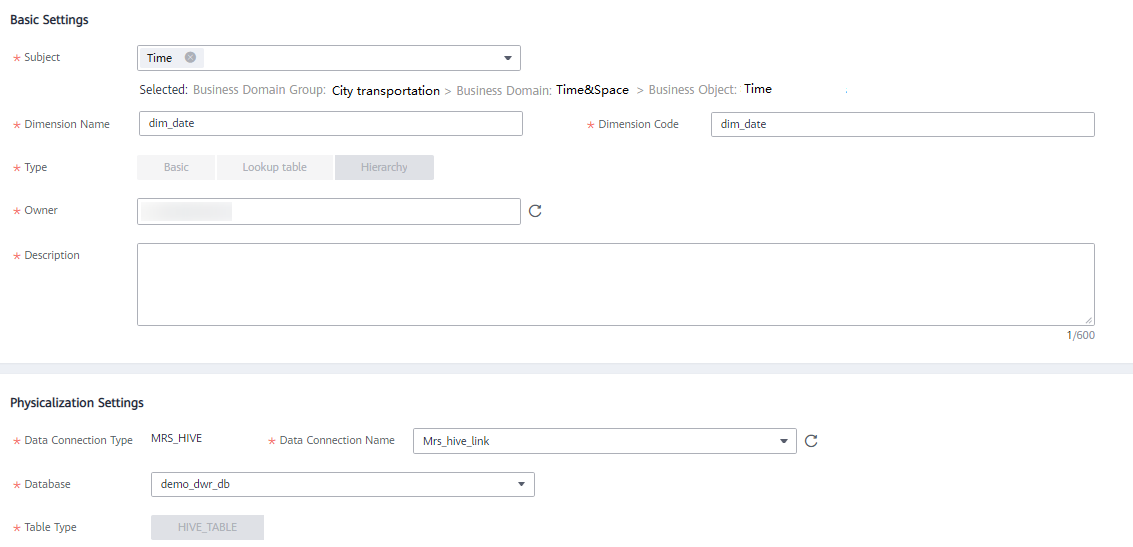The width and height of the screenshot is (1133, 547).
Task: Grab the Description box resize handle
Action: 1089,320
